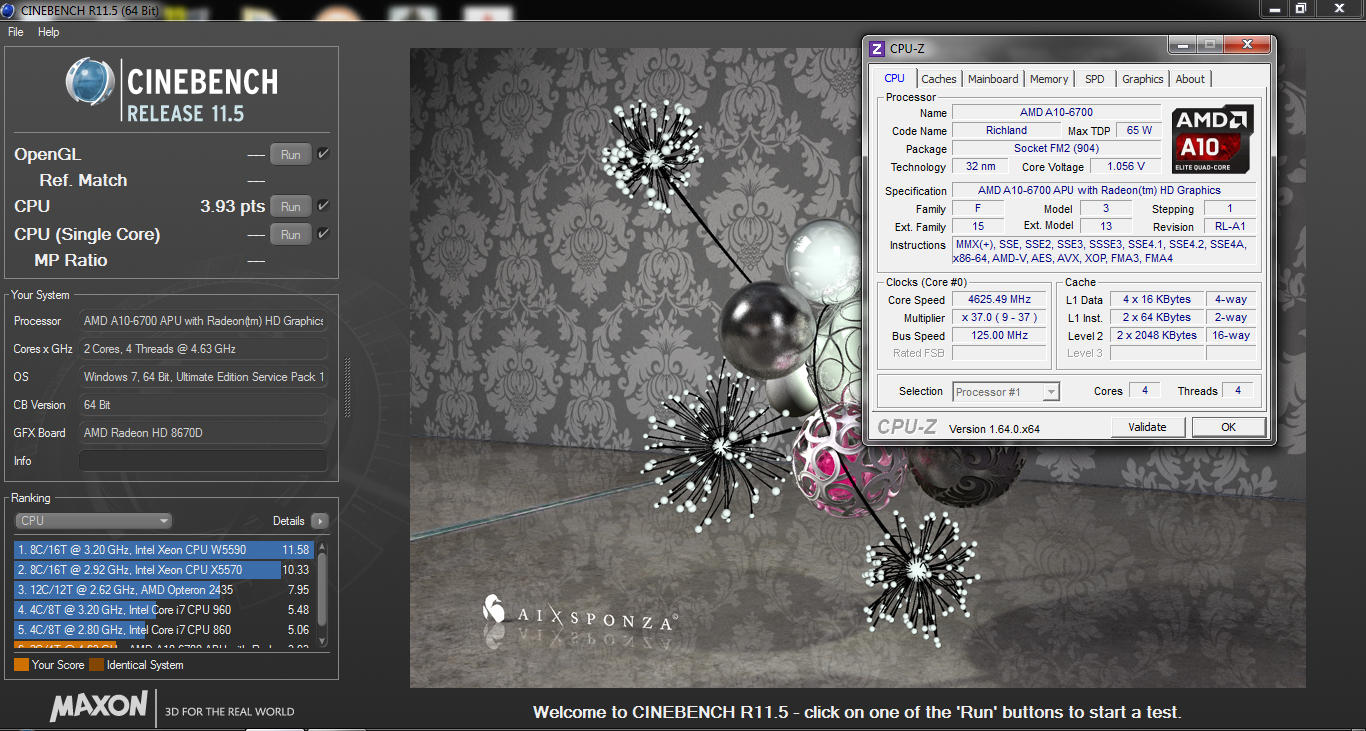Click the MAXON logo at bottom left

tap(99, 706)
